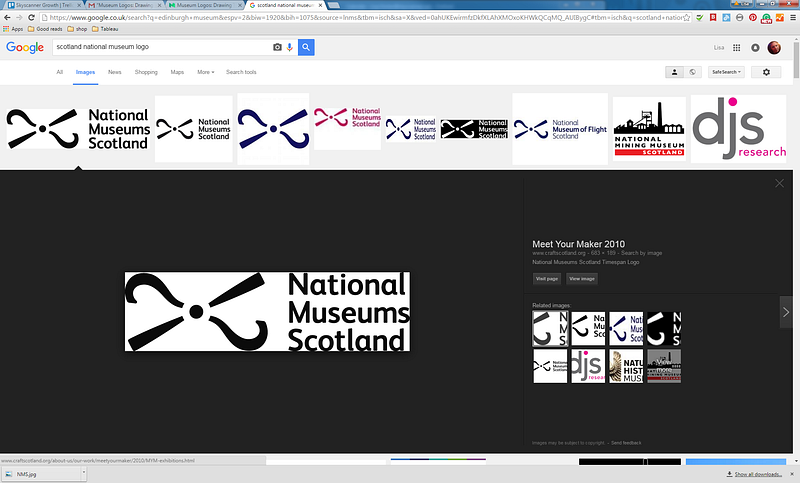Viewport: 800px width, 483px height.
Task: Click the Pinterest extension icon
Action: pos(753,17)
